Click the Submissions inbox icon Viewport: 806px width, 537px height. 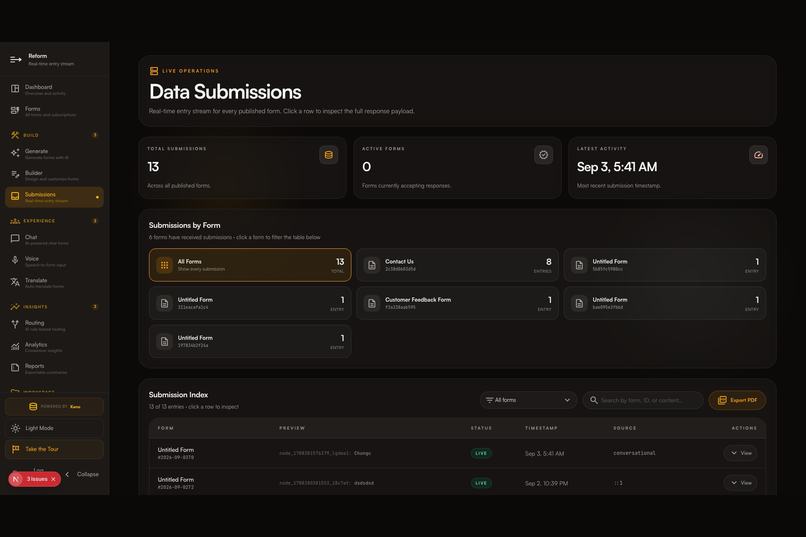pyautogui.click(x=15, y=196)
